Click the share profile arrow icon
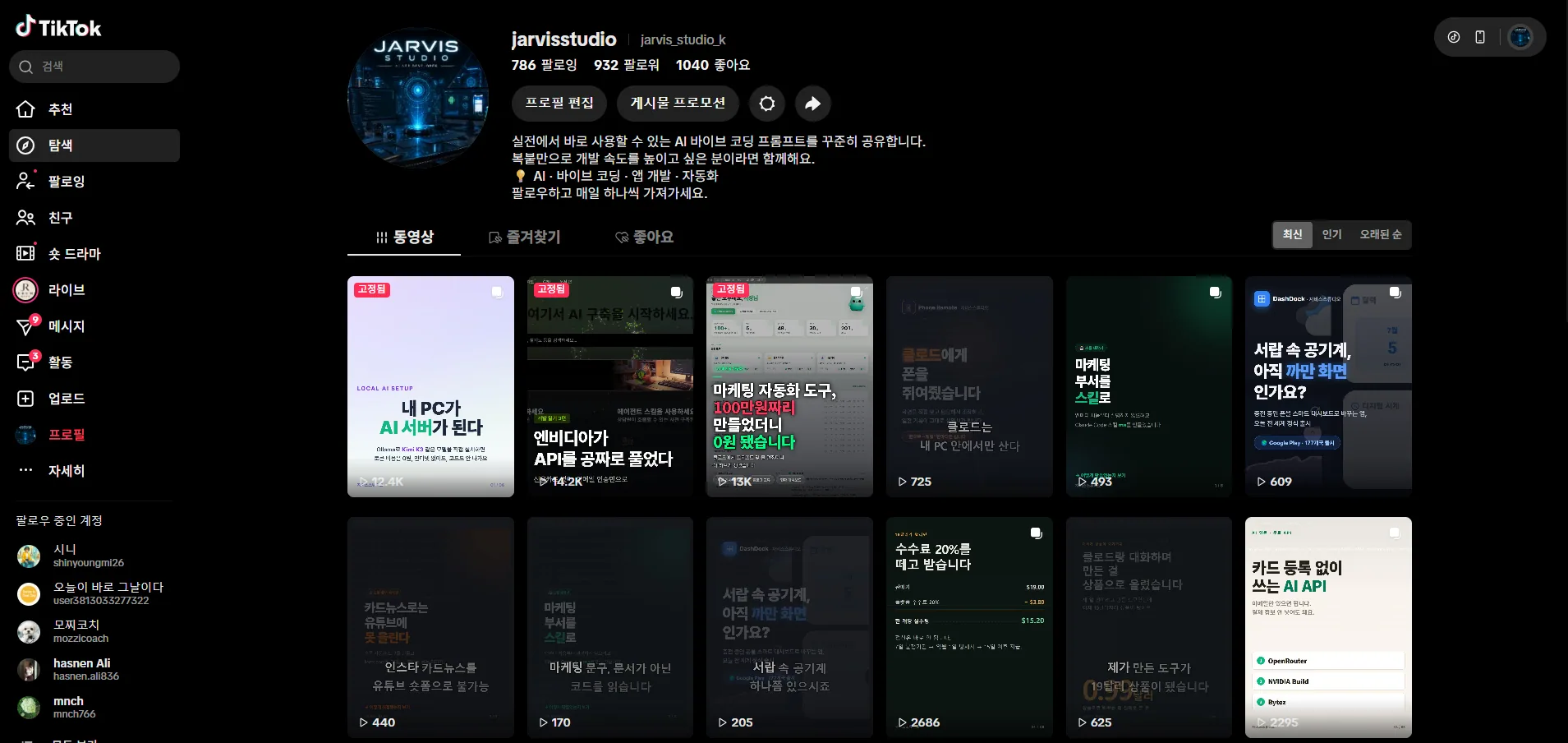Image resolution: width=1568 pixels, height=743 pixels. coord(812,104)
